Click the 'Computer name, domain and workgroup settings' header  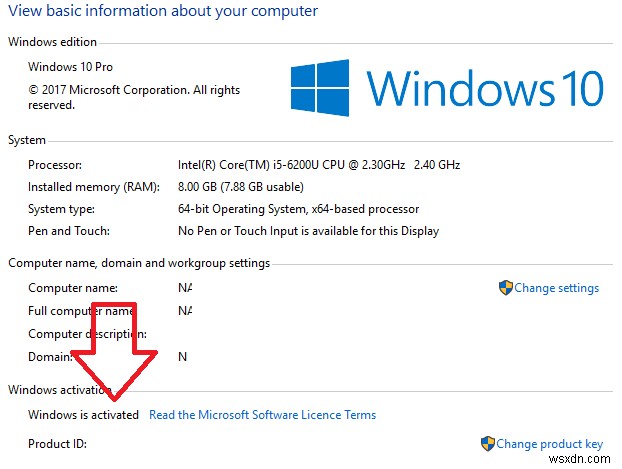click(x=139, y=263)
